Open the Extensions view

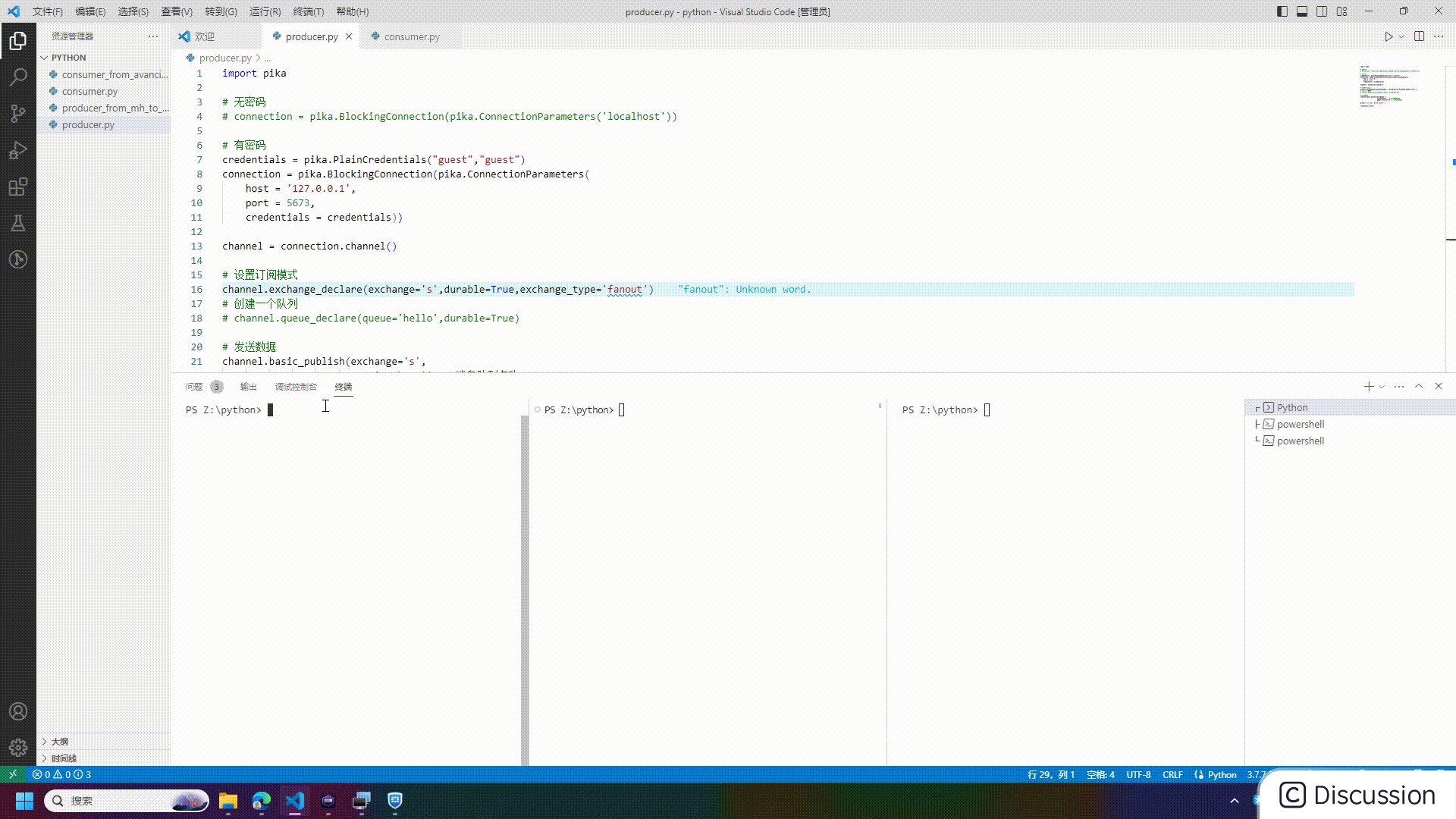click(x=17, y=187)
